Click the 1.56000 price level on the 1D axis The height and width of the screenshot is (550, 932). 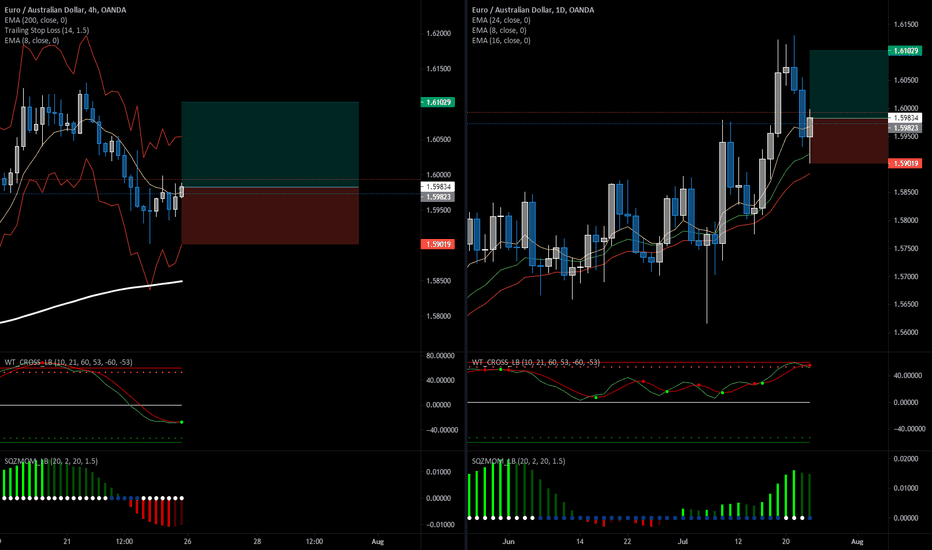pos(906,332)
